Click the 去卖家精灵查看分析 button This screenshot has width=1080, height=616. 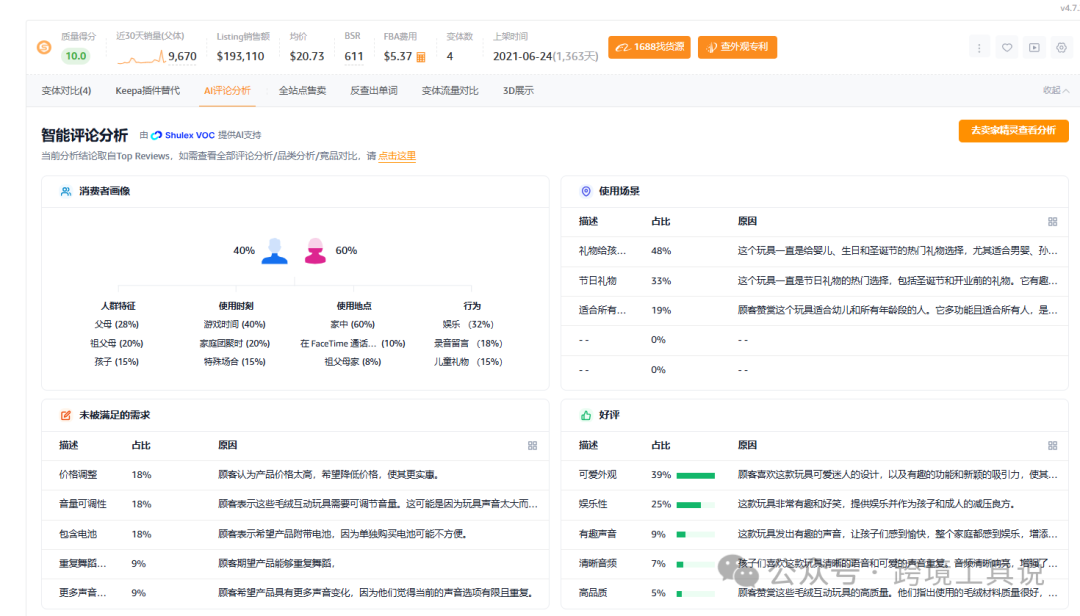(1013, 130)
